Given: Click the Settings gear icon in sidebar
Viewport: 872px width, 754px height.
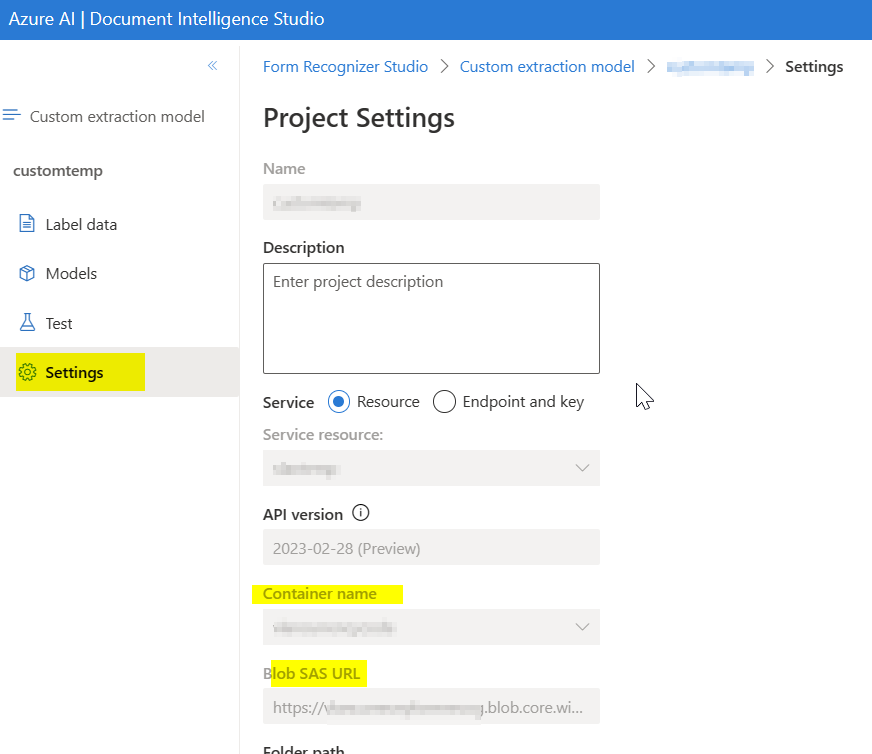Looking at the screenshot, I should pyautogui.click(x=26, y=371).
